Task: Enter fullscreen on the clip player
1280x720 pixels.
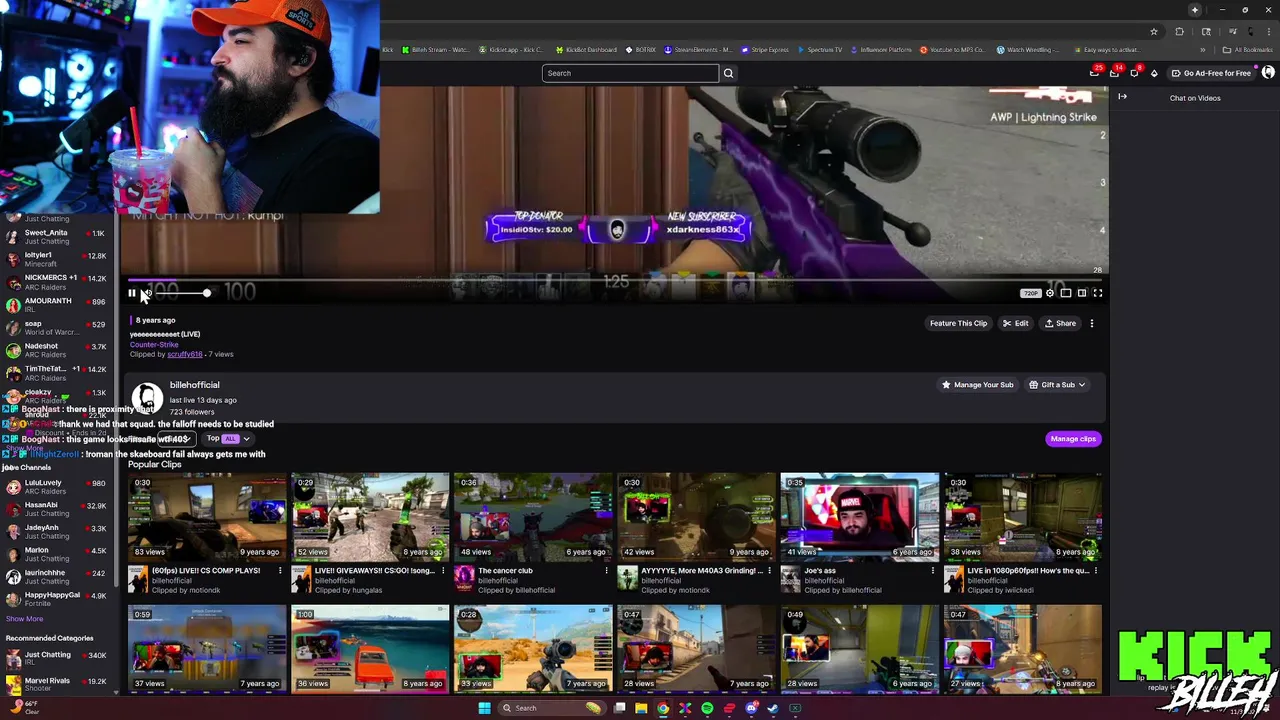Action: point(1097,293)
